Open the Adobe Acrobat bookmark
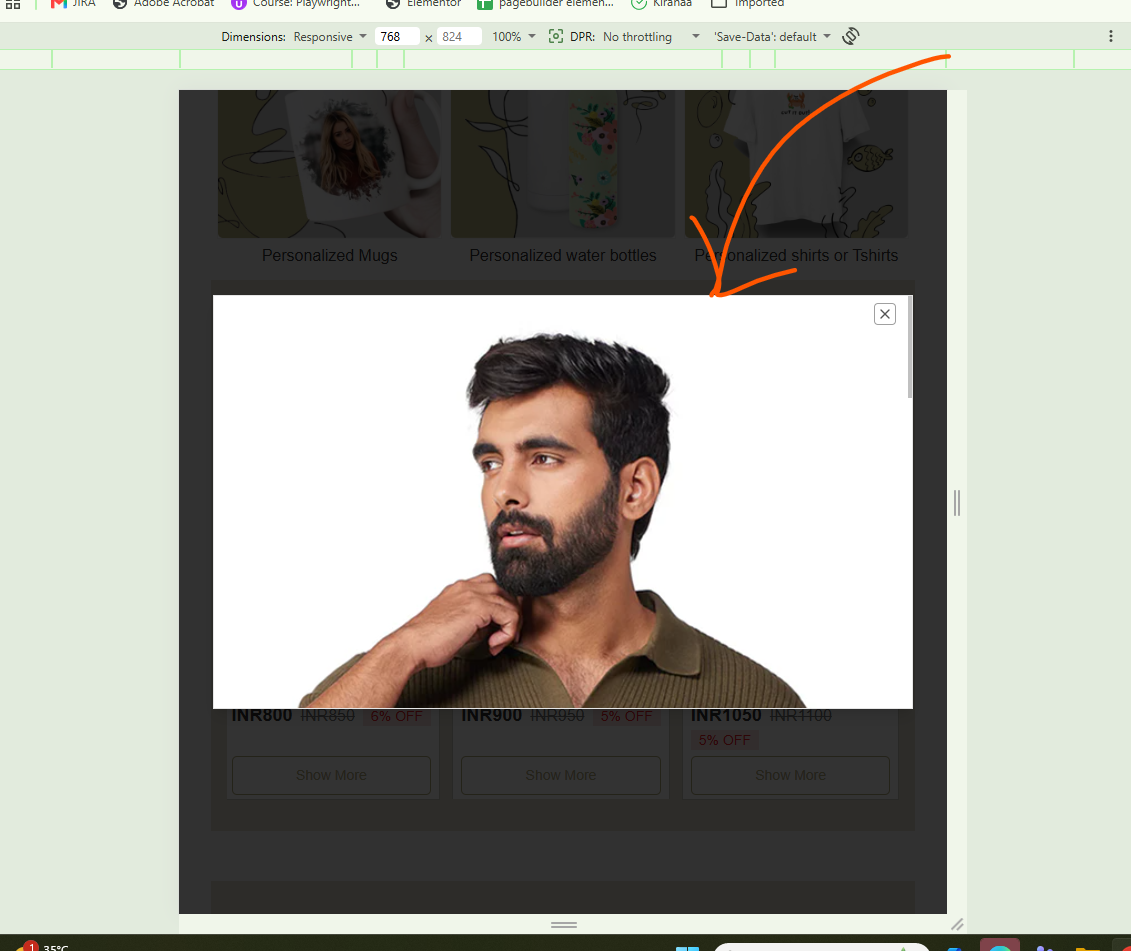Screen dimensions: 1131x951 164,4
